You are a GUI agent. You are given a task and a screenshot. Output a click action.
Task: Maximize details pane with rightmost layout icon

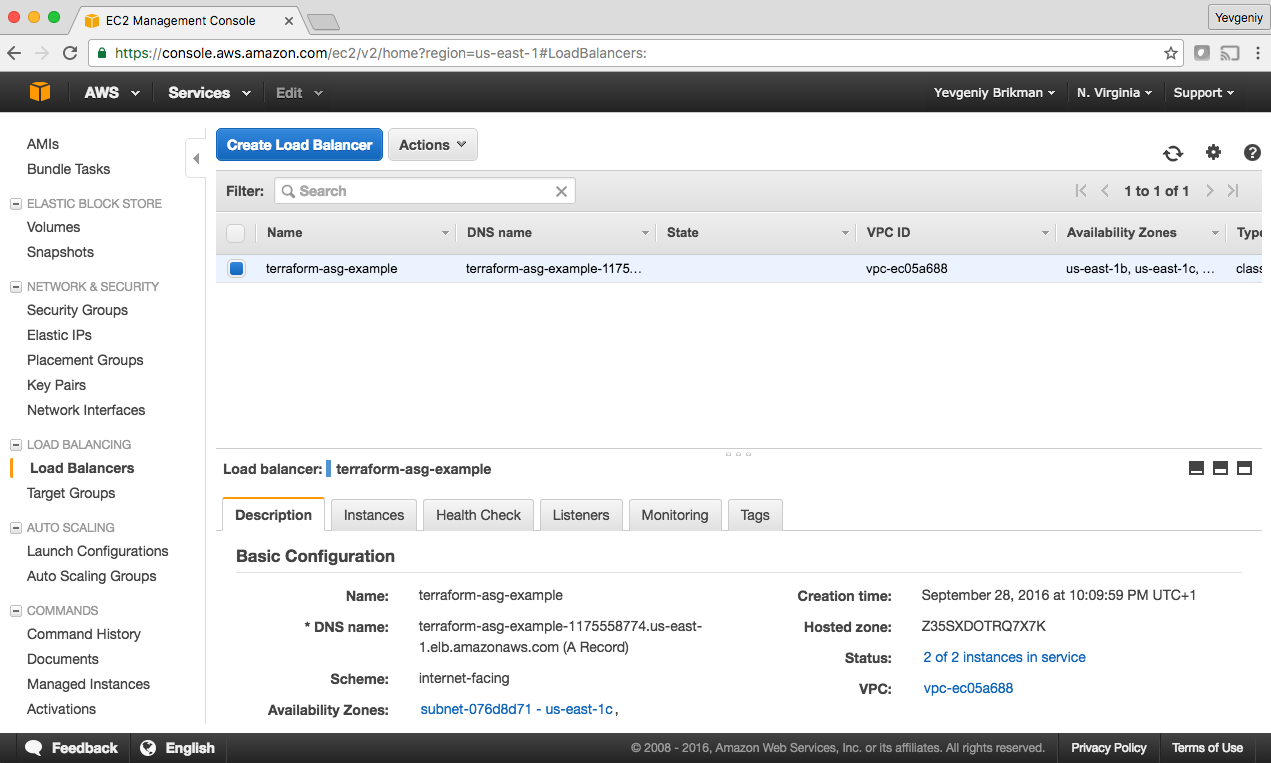click(1244, 468)
